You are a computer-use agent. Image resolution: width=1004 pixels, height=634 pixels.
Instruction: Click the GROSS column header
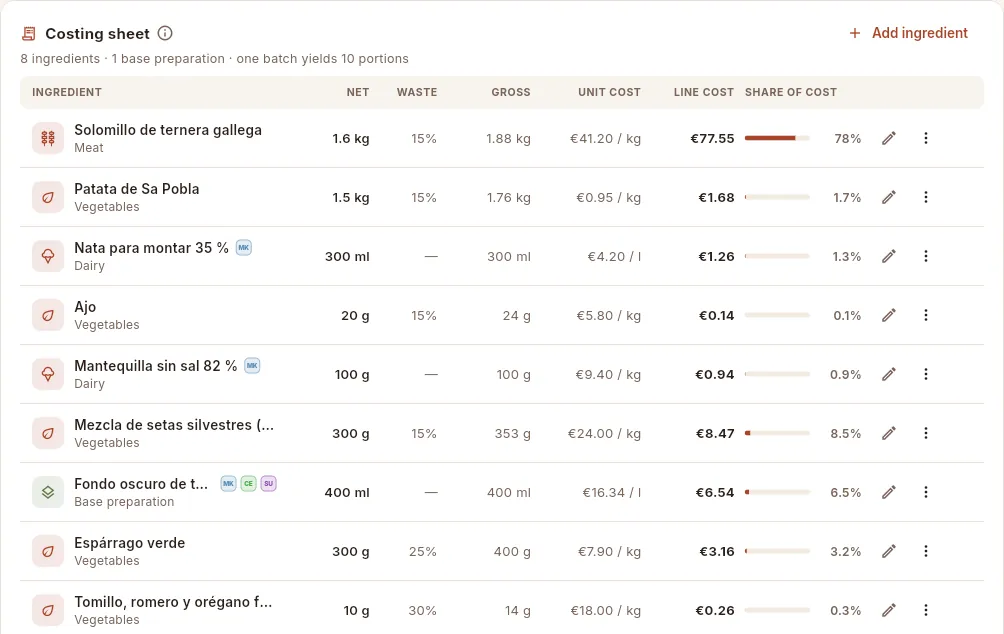(511, 92)
